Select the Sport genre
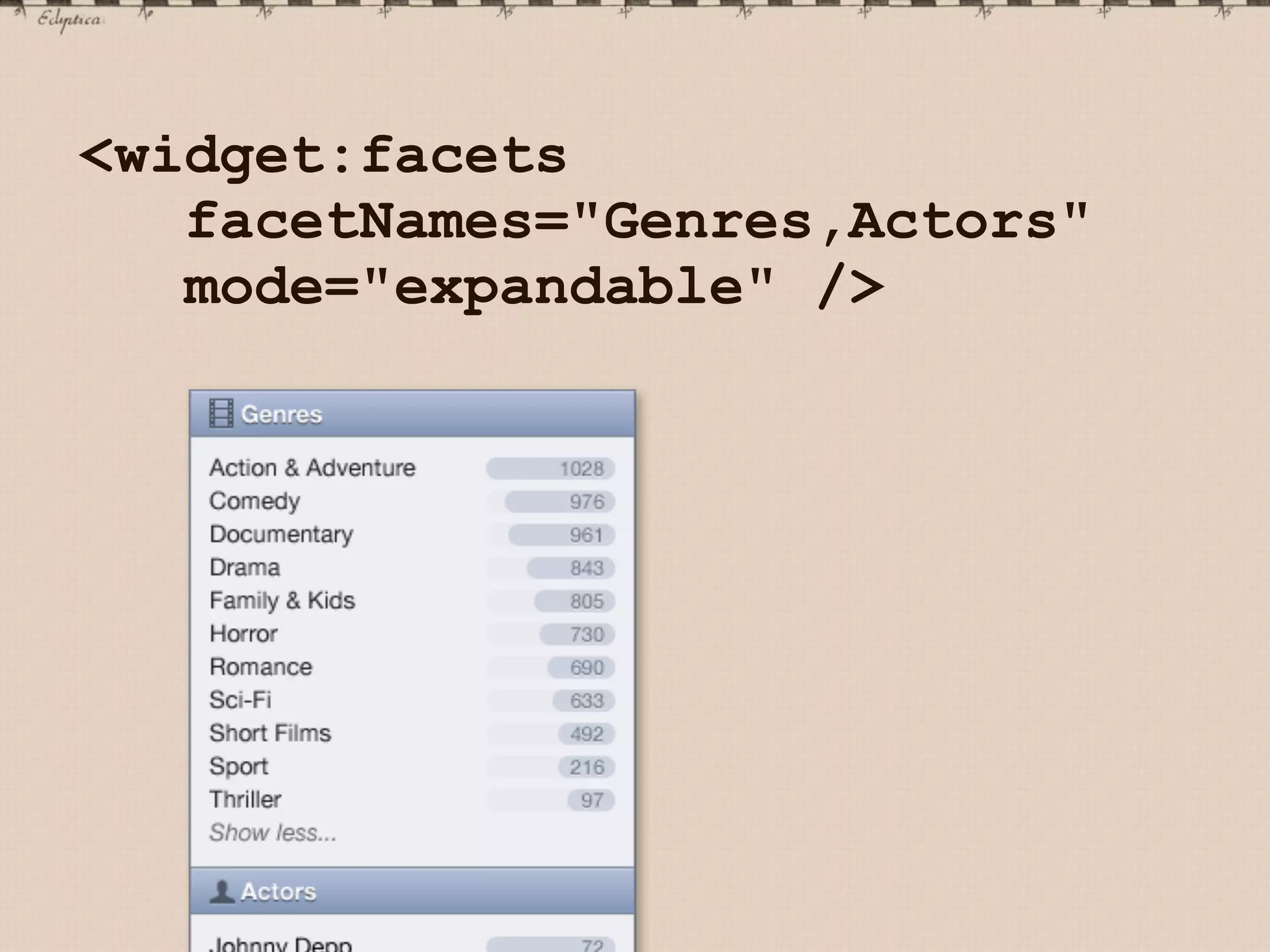Screen dimensions: 1270x952 239,767
